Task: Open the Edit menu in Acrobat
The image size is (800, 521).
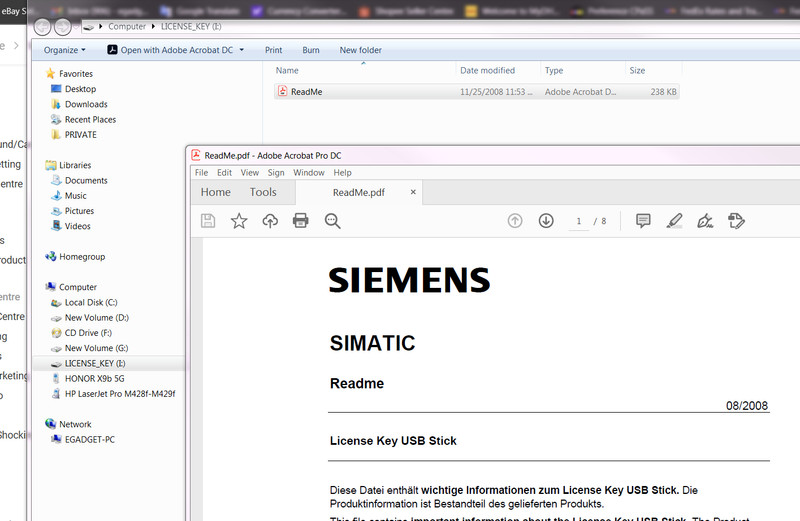Action: 224,172
